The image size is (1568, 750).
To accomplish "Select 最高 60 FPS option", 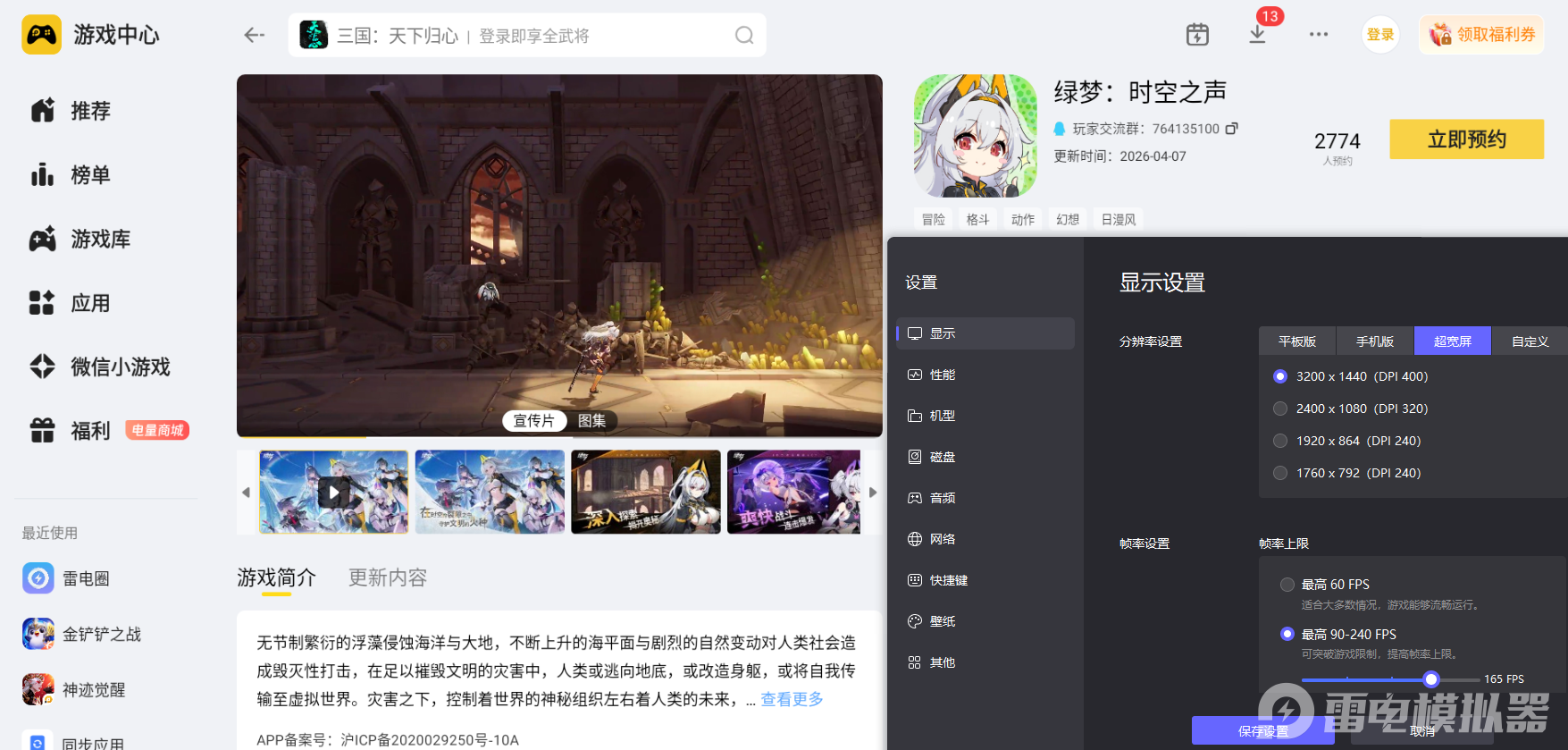I will click(x=1287, y=585).
